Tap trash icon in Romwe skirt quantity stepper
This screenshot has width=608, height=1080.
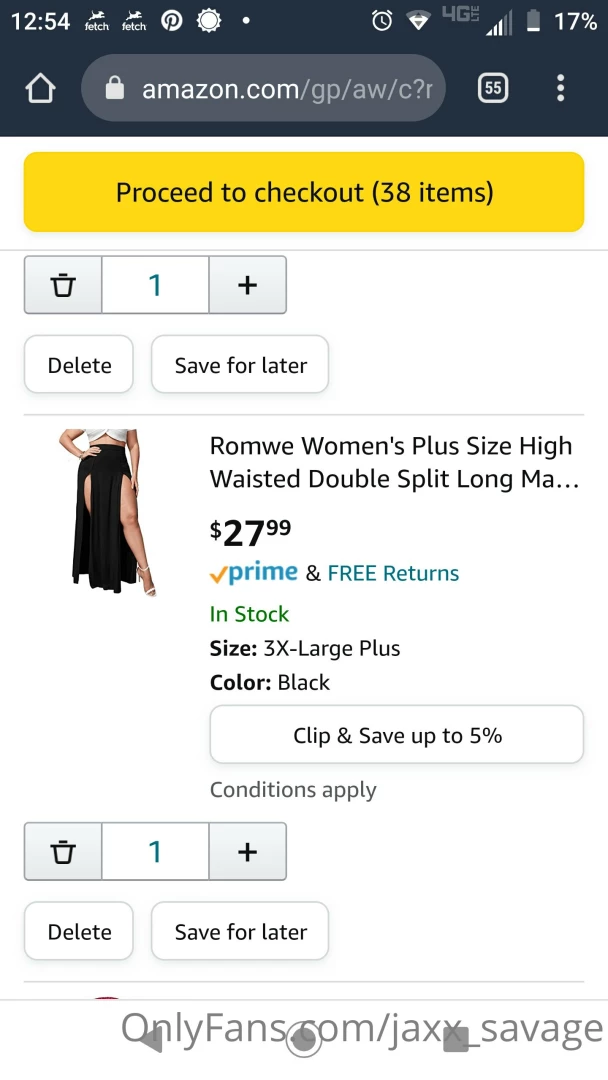click(x=63, y=851)
